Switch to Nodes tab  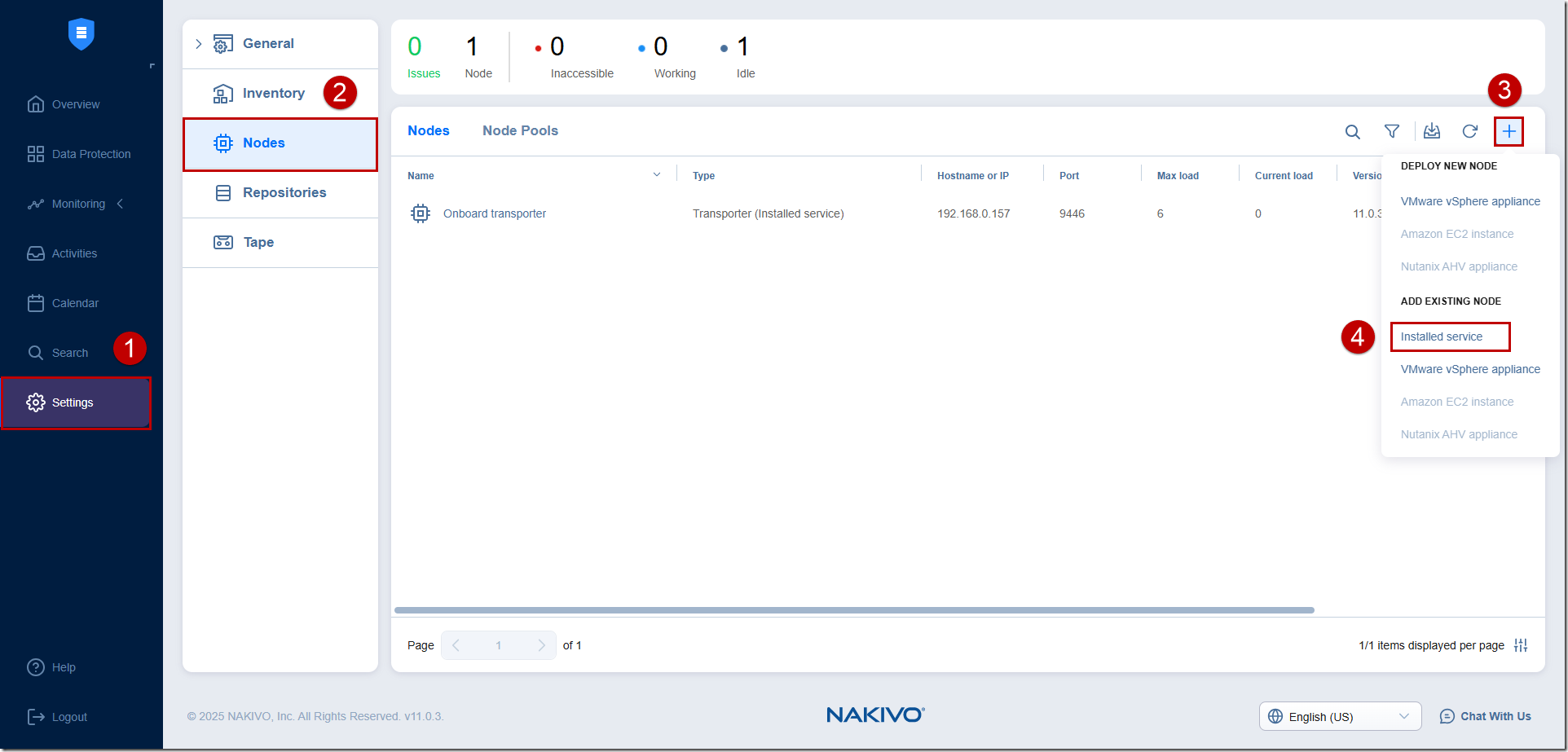click(x=429, y=130)
